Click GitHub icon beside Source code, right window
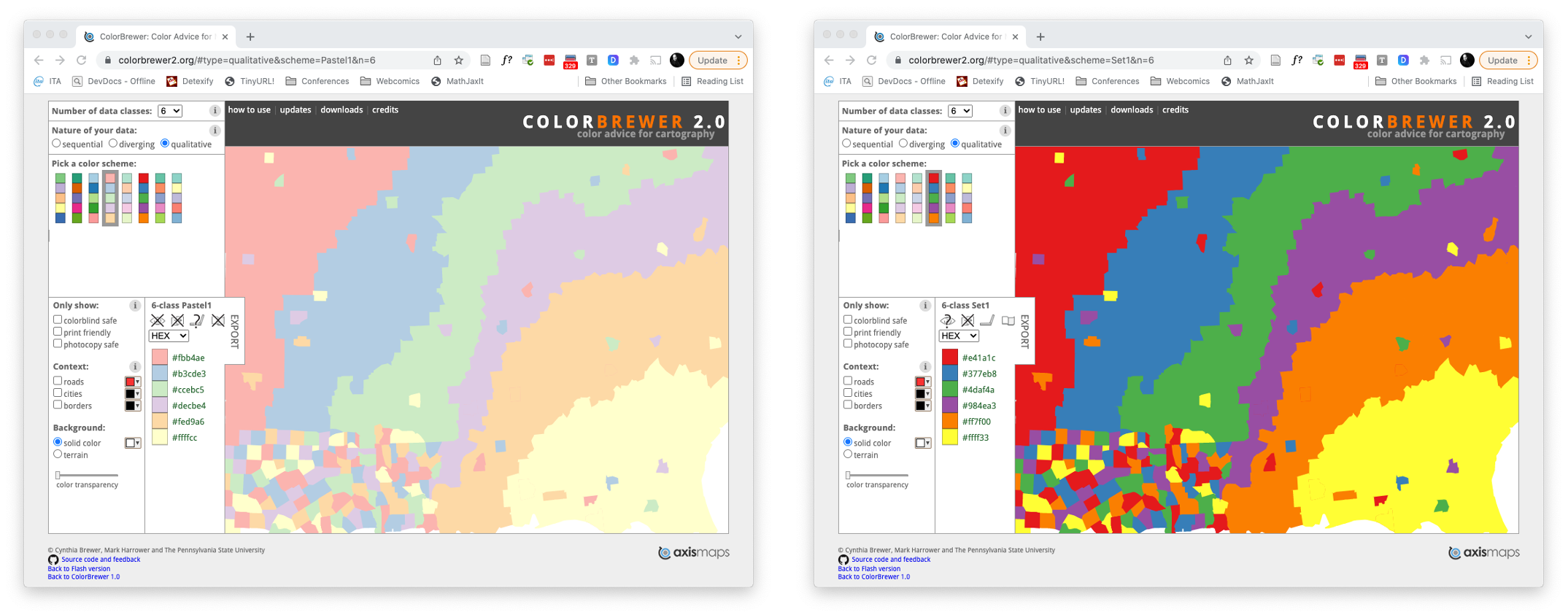Image resolution: width=1568 pixels, height=615 pixels. click(843, 560)
